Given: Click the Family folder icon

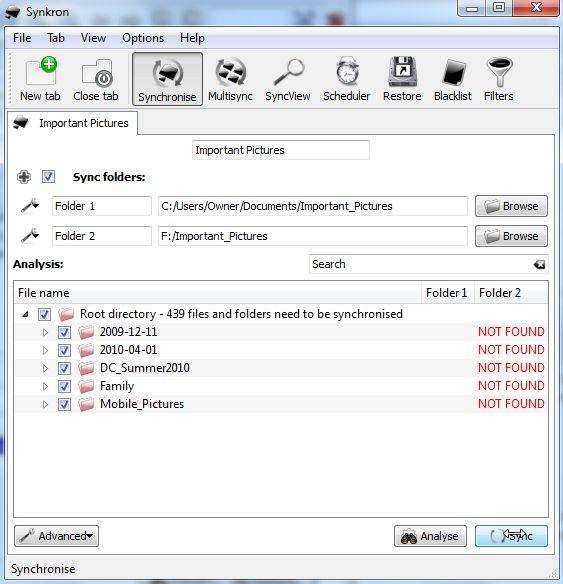Looking at the screenshot, I should pyautogui.click(x=86, y=386).
